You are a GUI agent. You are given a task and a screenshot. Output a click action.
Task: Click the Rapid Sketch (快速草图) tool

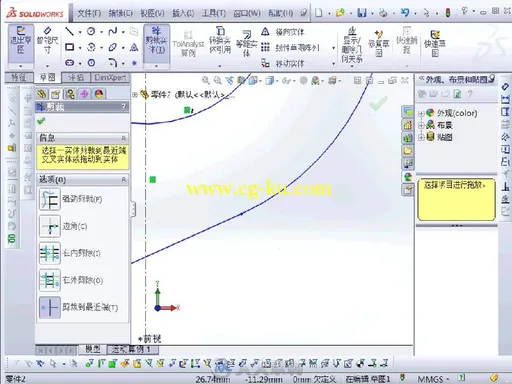click(435, 43)
